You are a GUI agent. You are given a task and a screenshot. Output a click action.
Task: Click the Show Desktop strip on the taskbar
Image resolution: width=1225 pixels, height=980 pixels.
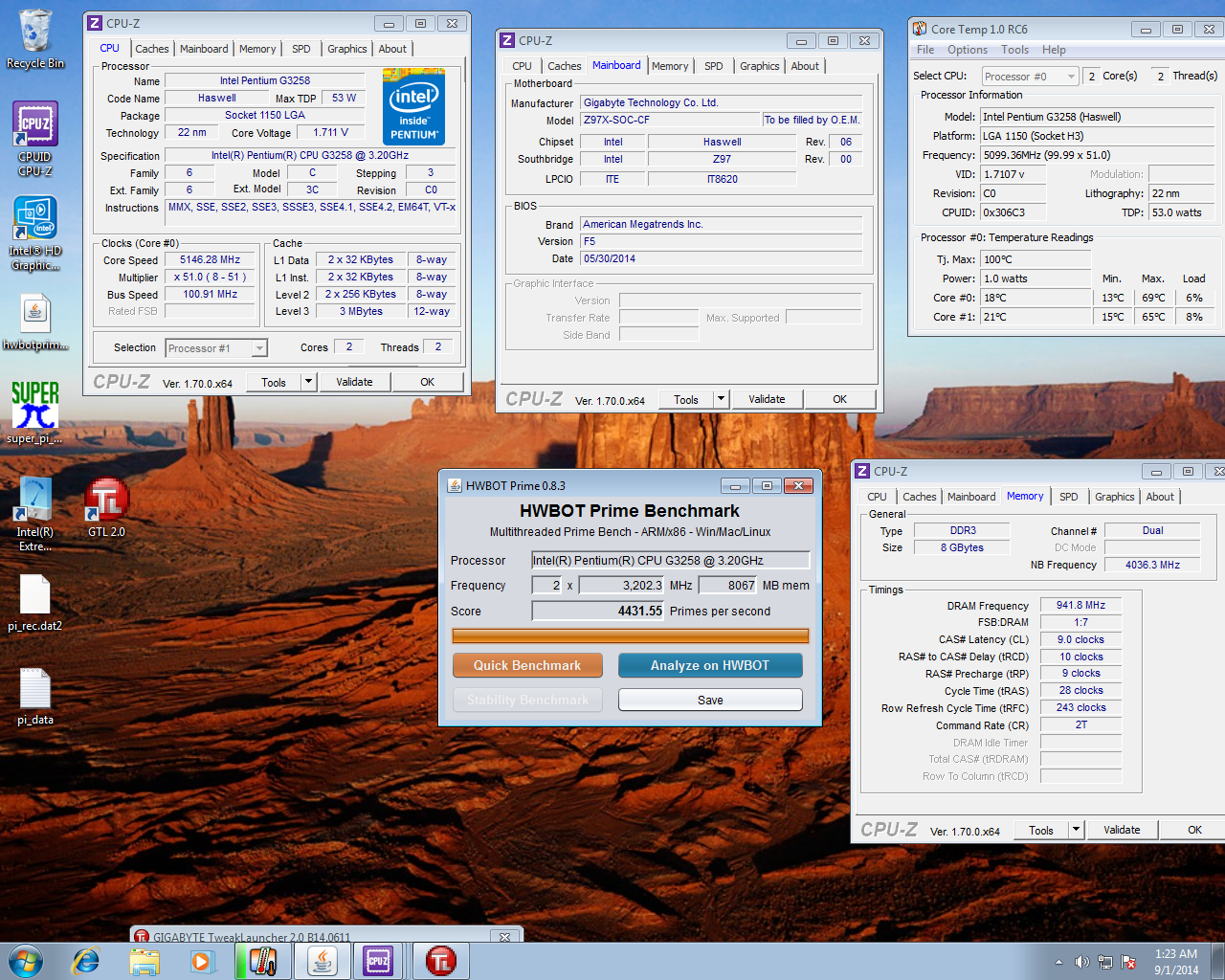click(1217, 961)
